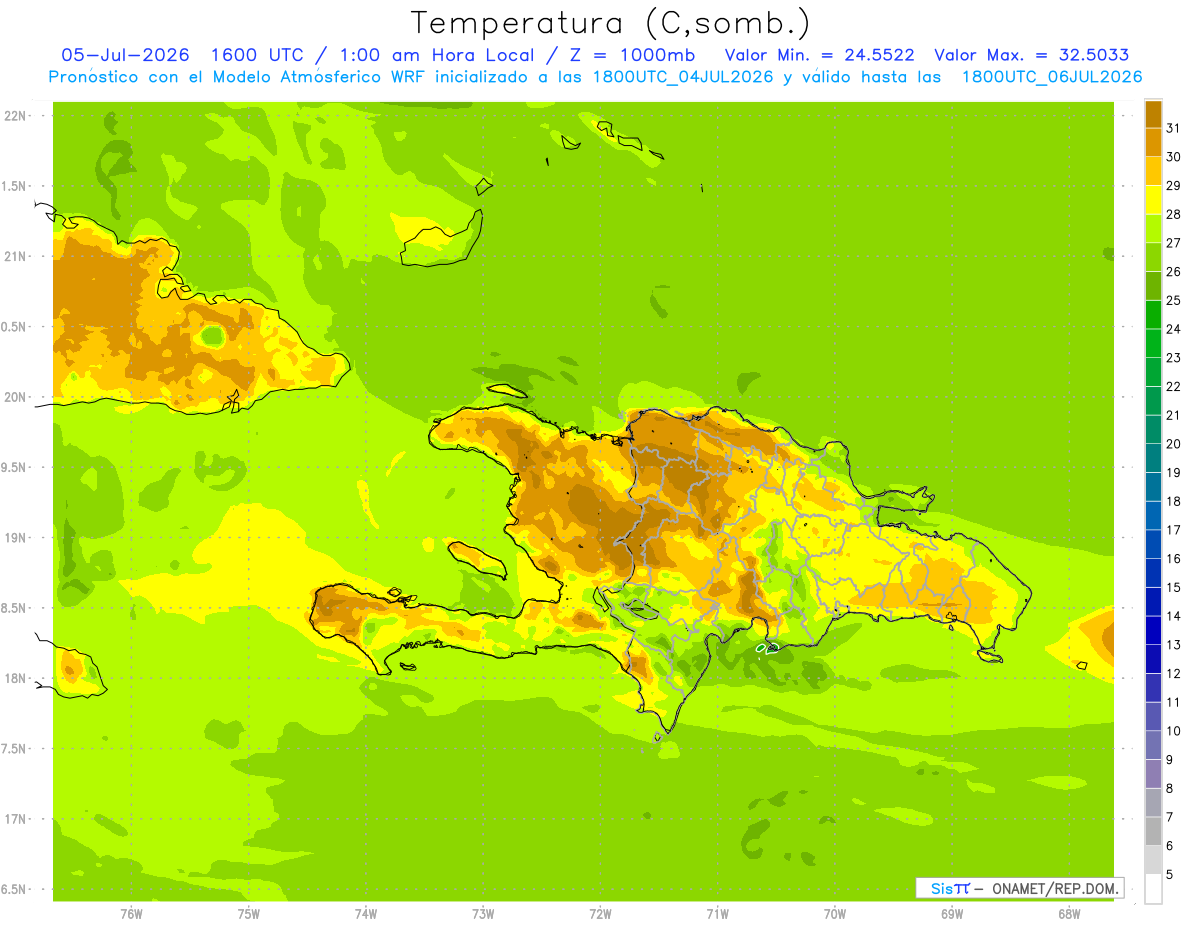Click the '21N' latitude label
The width and height of the screenshot is (1200, 927).
pos(15,256)
